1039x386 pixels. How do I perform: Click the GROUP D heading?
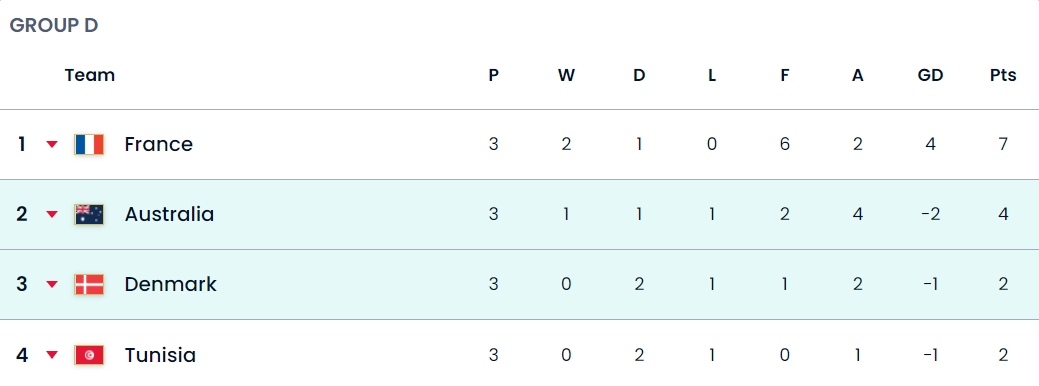click(x=54, y=25)
